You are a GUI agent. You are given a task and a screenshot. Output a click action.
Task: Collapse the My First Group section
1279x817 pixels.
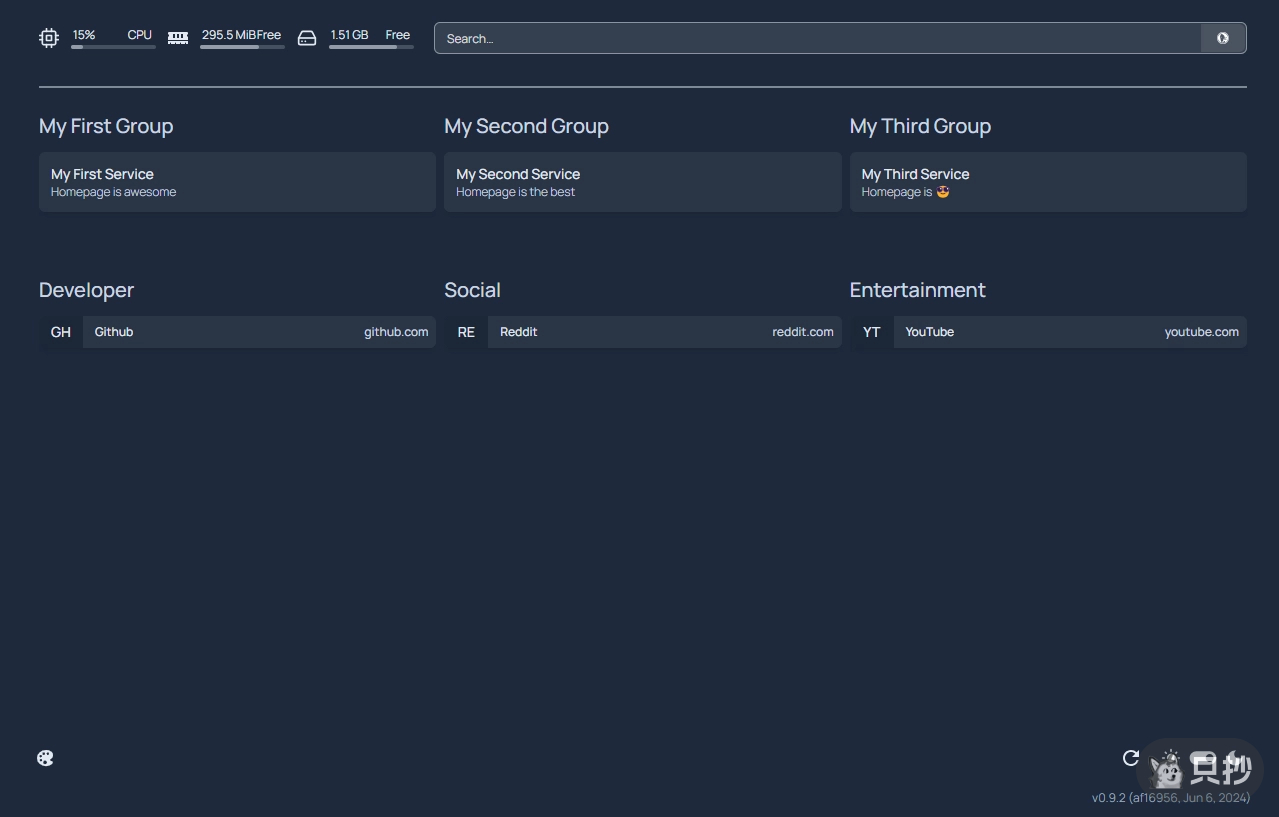click(x=106, y=126)
